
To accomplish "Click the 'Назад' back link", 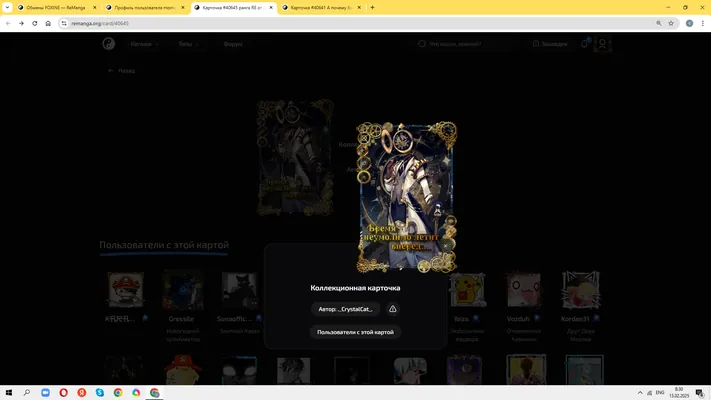I will coord(122,71).
